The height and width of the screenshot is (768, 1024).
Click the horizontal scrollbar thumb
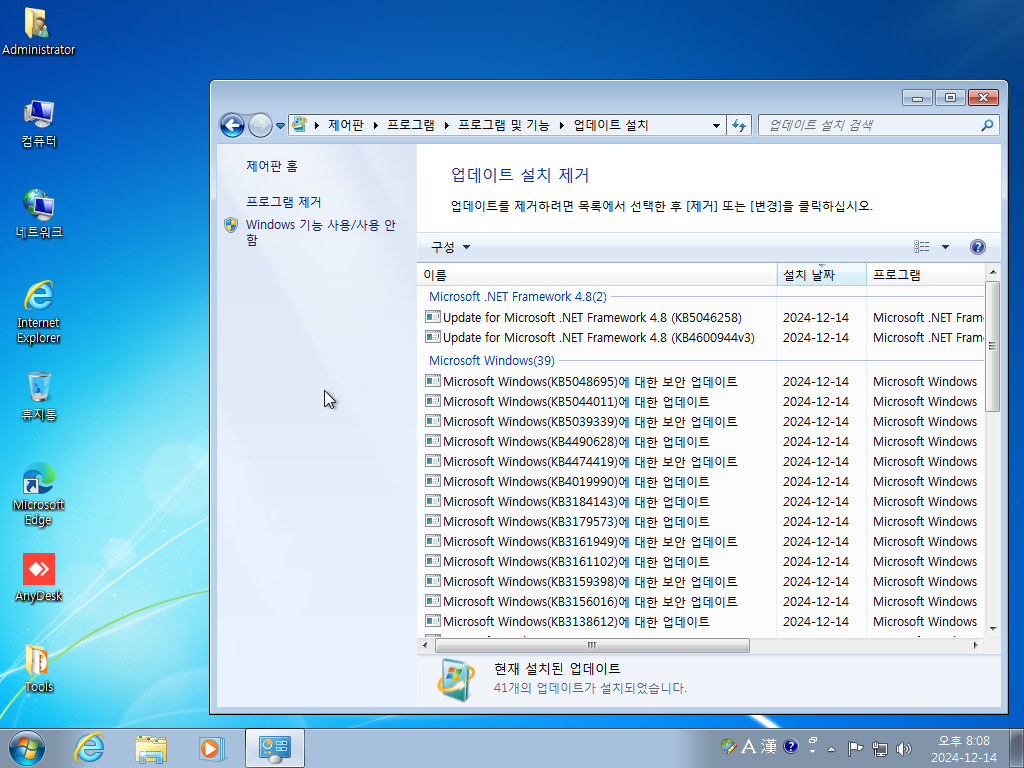click(592, 645)
